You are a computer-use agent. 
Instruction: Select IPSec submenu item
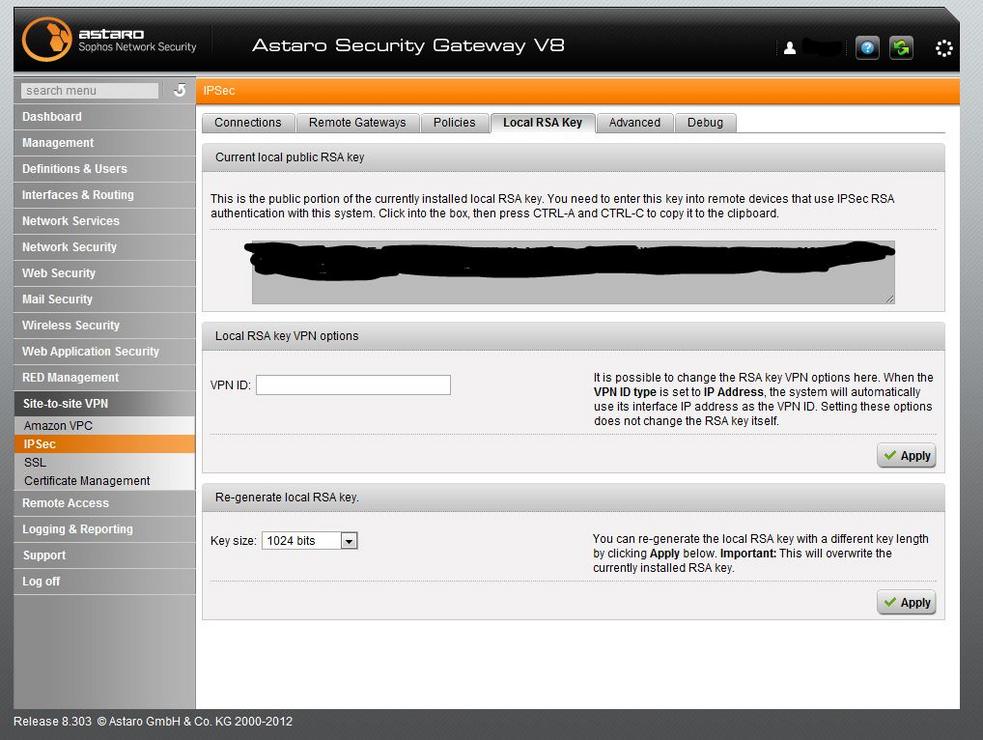(x=104, y=444)
